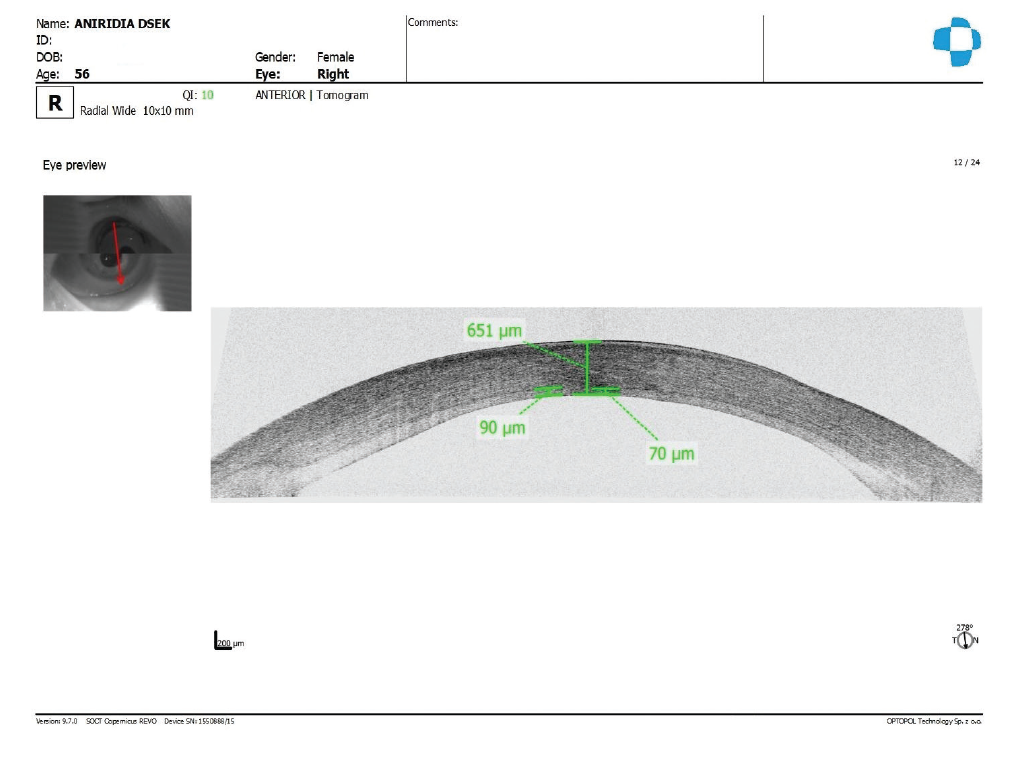Click the Version 9.7.0 footer text
The image size is (1014, 759).
tap(56, 721)
